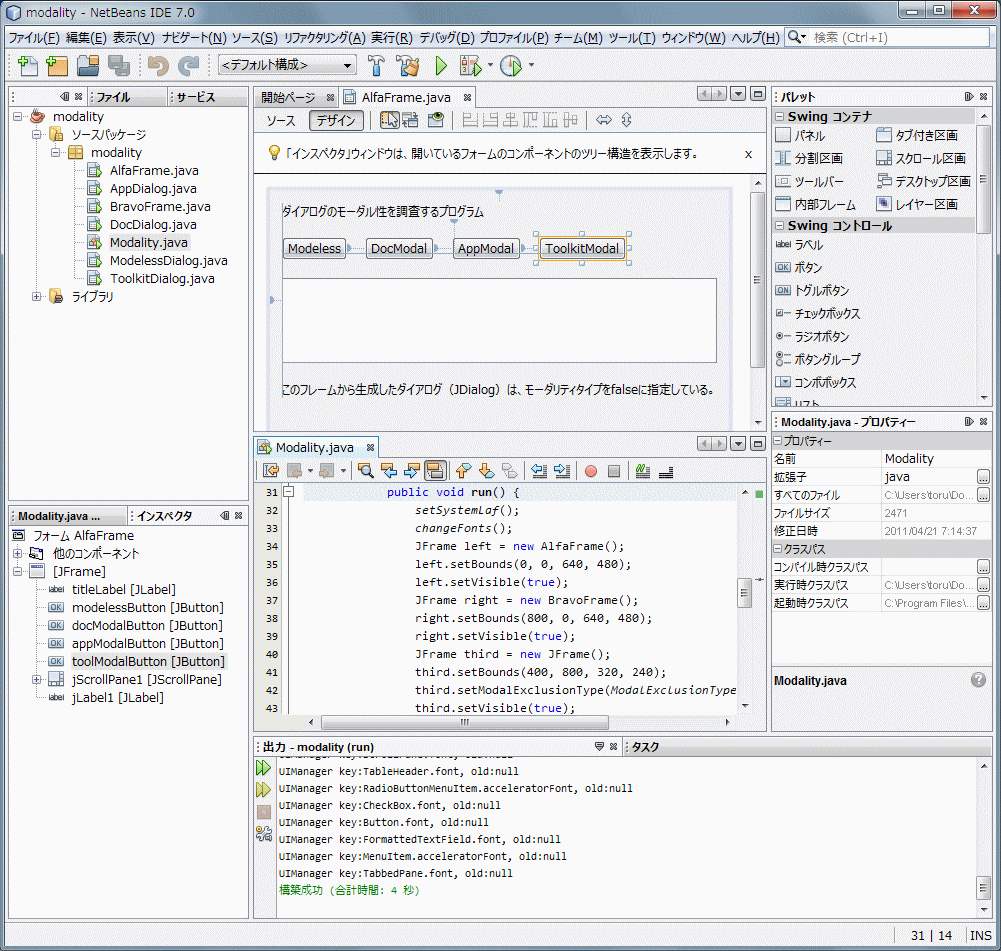Click the Open Project toolbar icon

[x=88, y=65]
